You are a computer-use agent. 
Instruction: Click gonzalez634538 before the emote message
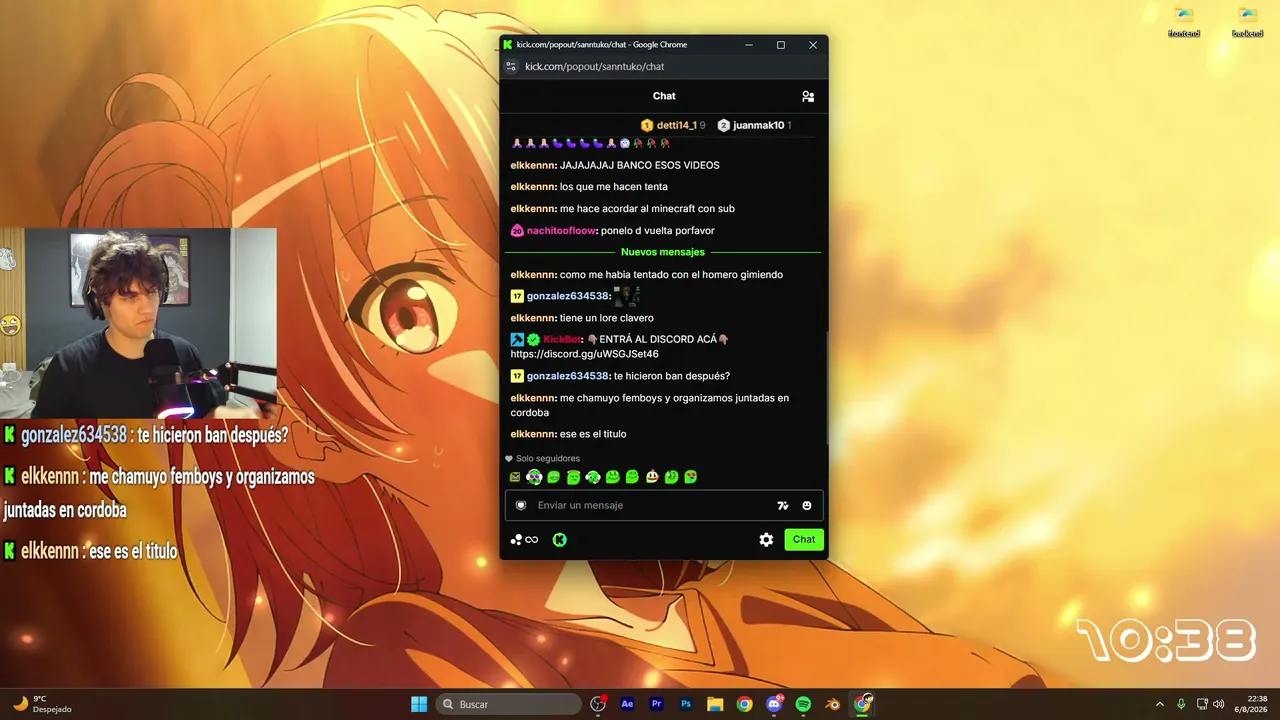click(x=568, y=296)
